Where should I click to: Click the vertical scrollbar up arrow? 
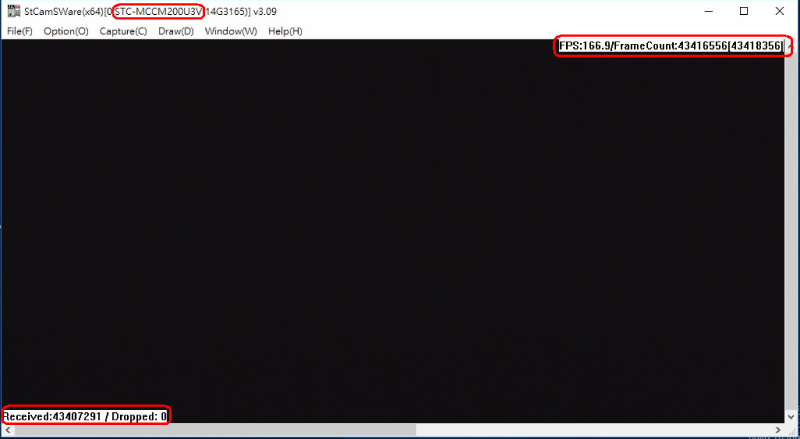point(791,46)
